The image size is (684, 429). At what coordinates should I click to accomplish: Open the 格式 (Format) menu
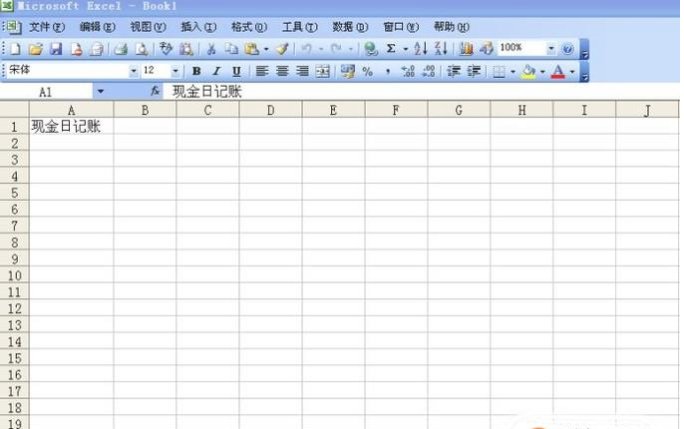pyautogui.click(x=249, y=27)
